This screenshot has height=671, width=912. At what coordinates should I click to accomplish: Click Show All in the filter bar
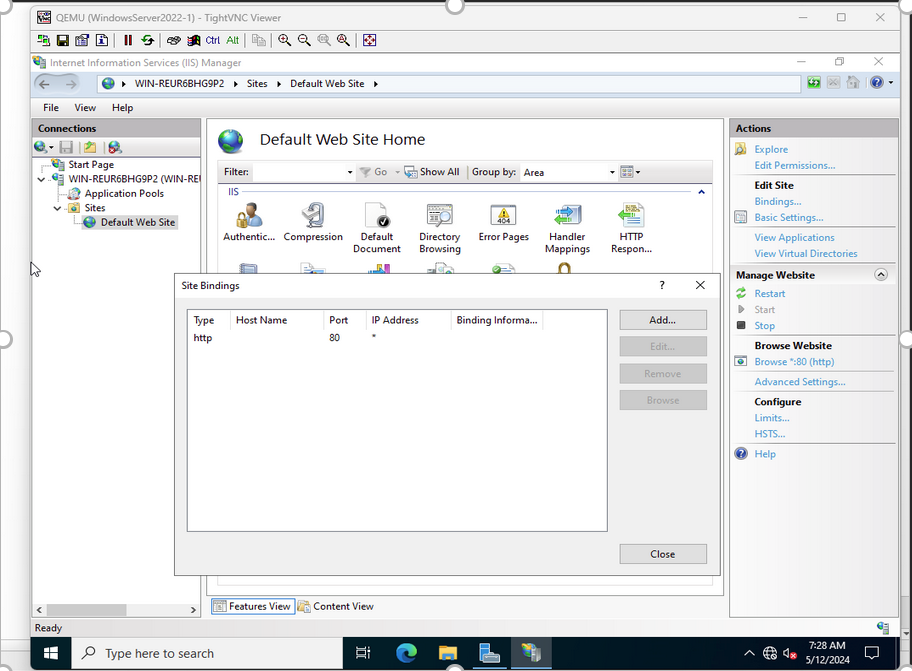(x=432, y=172)
